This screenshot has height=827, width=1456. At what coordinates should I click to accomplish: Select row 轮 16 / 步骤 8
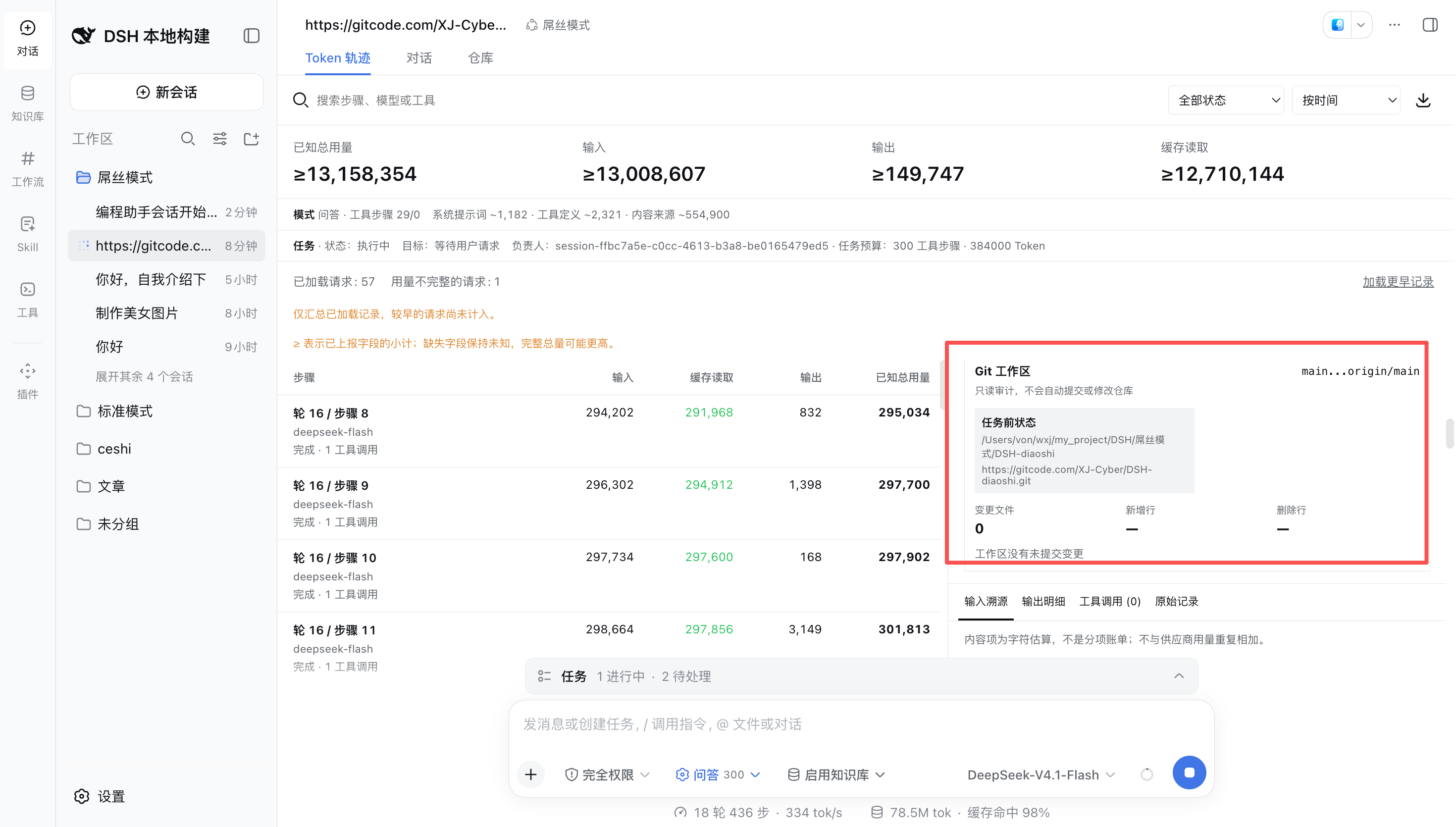609,431
